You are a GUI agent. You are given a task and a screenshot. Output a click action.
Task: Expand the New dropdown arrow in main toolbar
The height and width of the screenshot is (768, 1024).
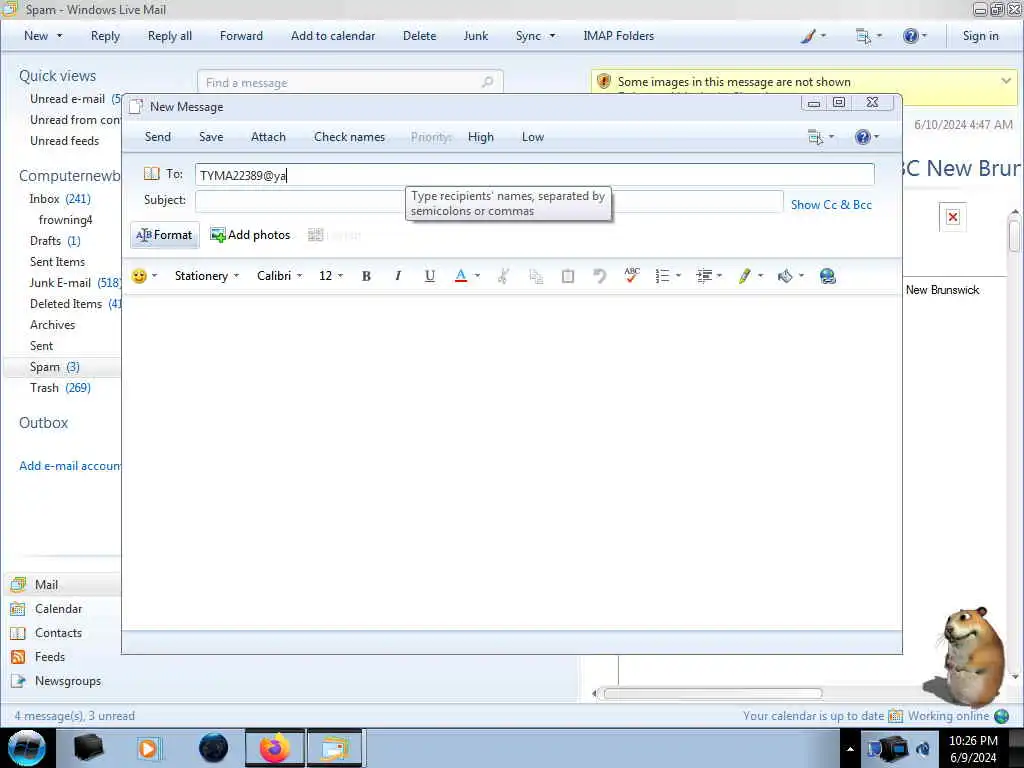[x=59, y=36]
